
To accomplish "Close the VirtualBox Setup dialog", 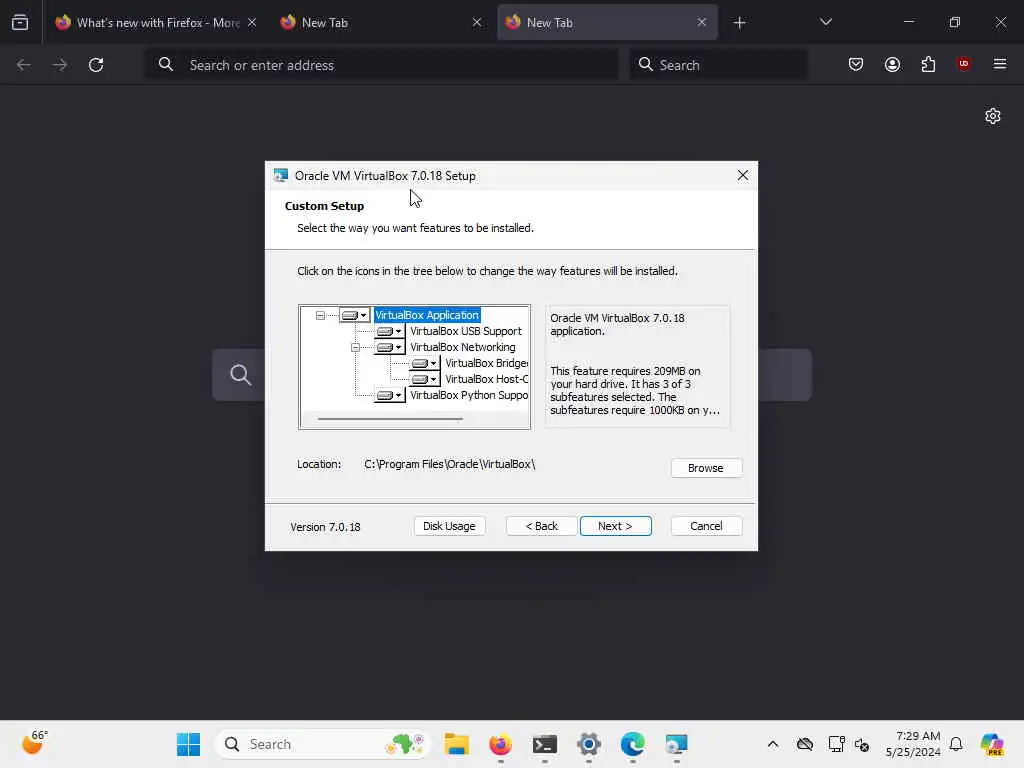I will pyautogui.click(x=743, y=176).
